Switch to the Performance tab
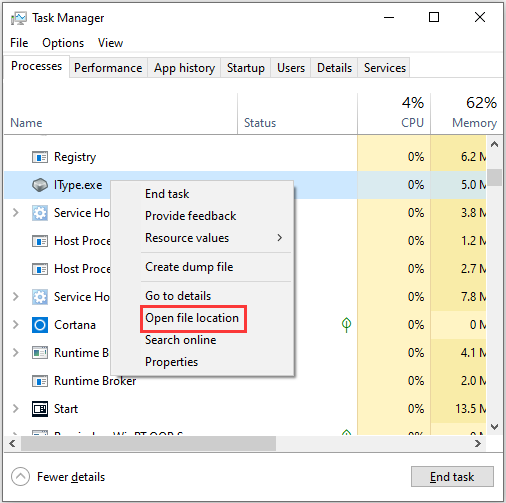 pyautogui.click(x=108, y=68)
